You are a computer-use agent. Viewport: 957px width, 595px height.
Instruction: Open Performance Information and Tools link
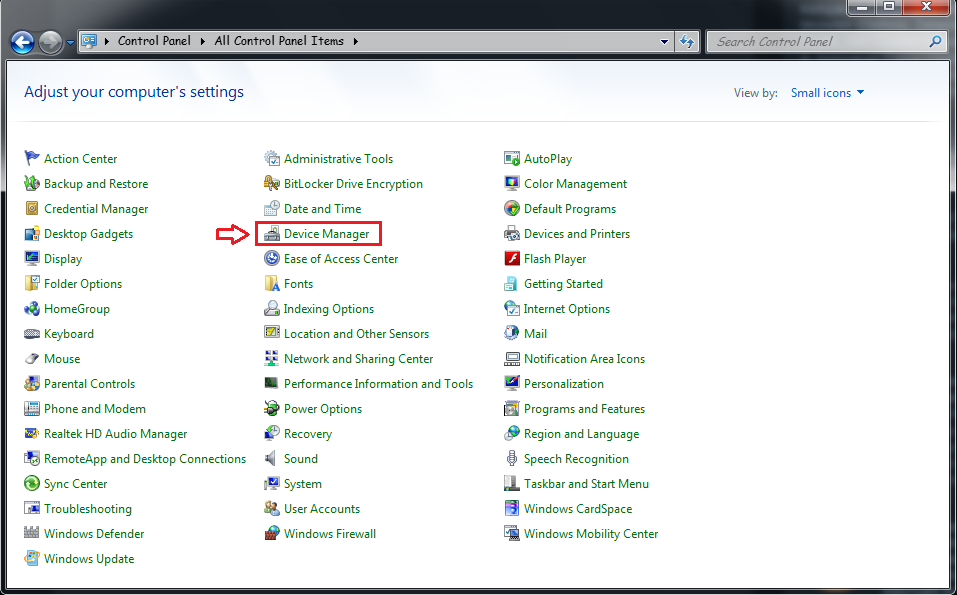click(x=378, y=384)
